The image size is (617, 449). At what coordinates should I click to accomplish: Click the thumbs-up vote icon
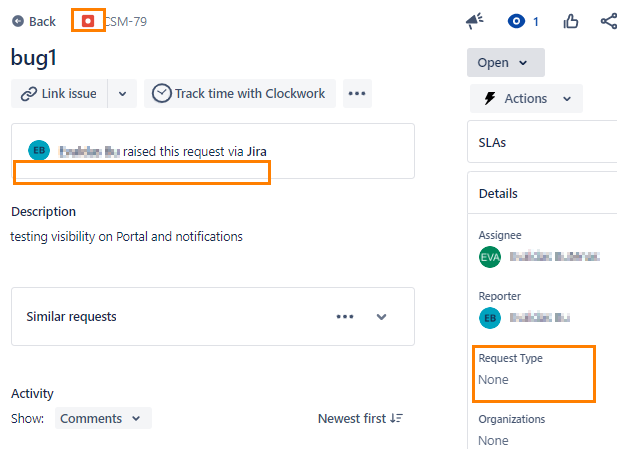(x=571, y=21)
